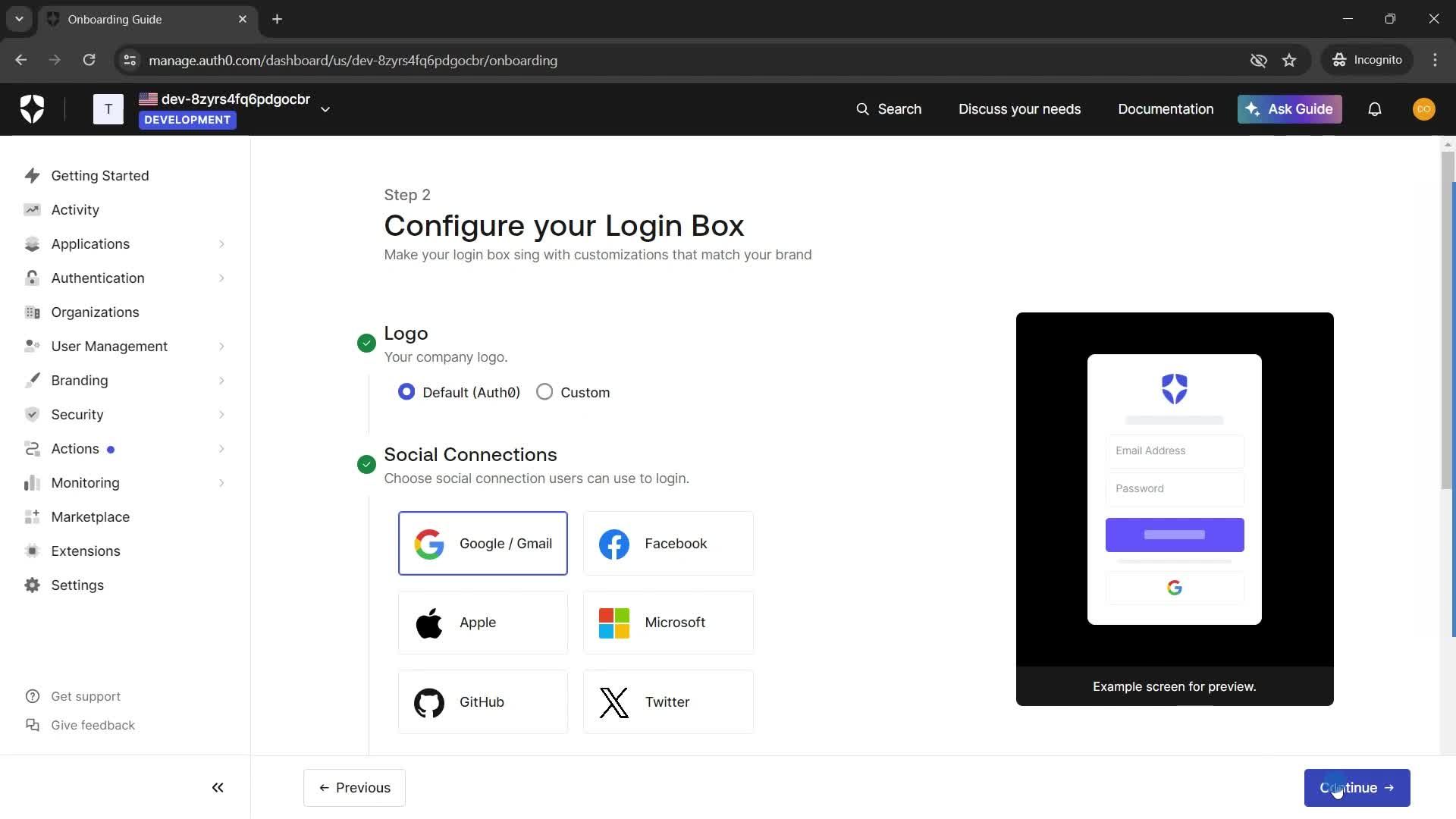The image size is (1456, 819).
Task: Click the DEVELOPMENT environment badge
Action: tap(187, 120)
